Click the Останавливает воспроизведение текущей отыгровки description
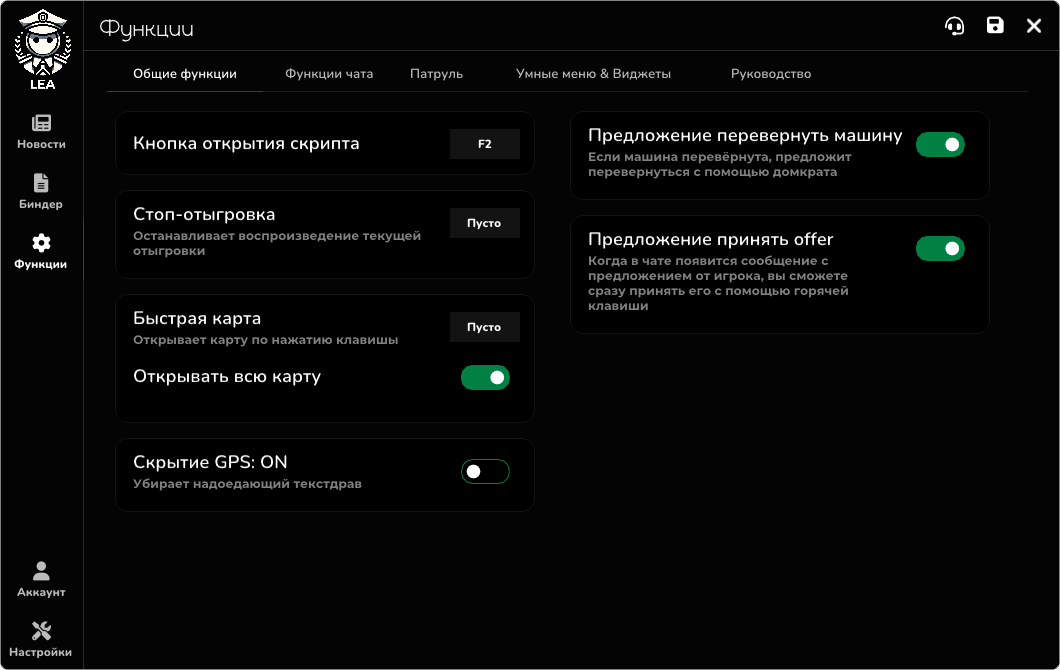Image resolution: width=1060 pixels, height=670 pixels. pos(277,243)
